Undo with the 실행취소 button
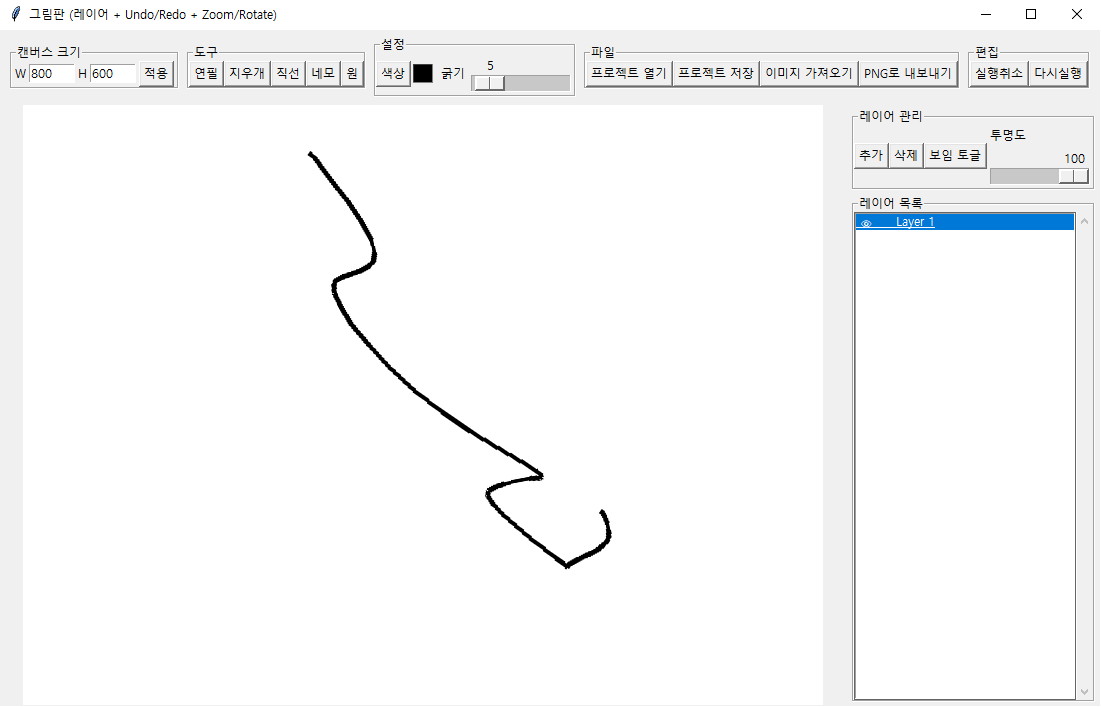Image resolution: width=1101 pixels, height=707 pixels. pyautogui.click(x=998, y=74)
